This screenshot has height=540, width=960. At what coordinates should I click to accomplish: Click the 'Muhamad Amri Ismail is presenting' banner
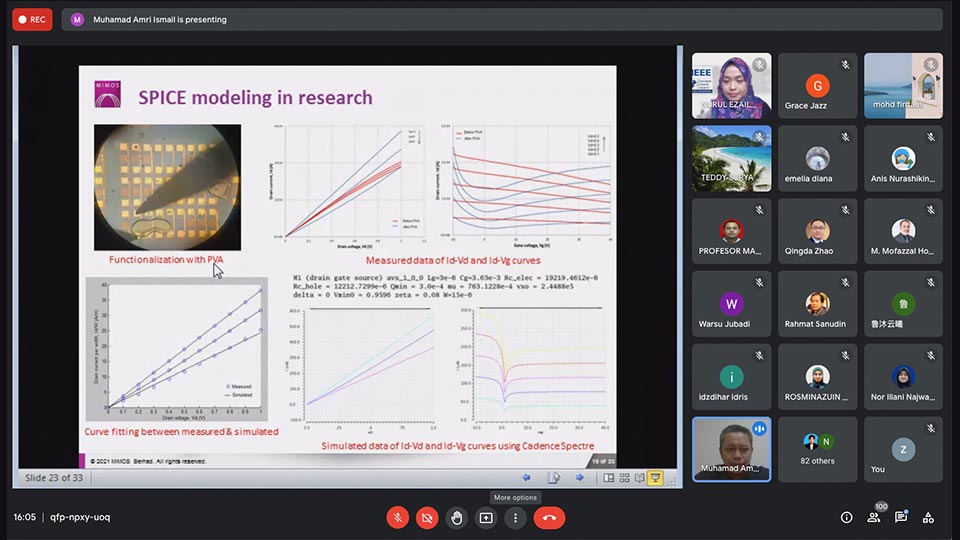point(160,19)
